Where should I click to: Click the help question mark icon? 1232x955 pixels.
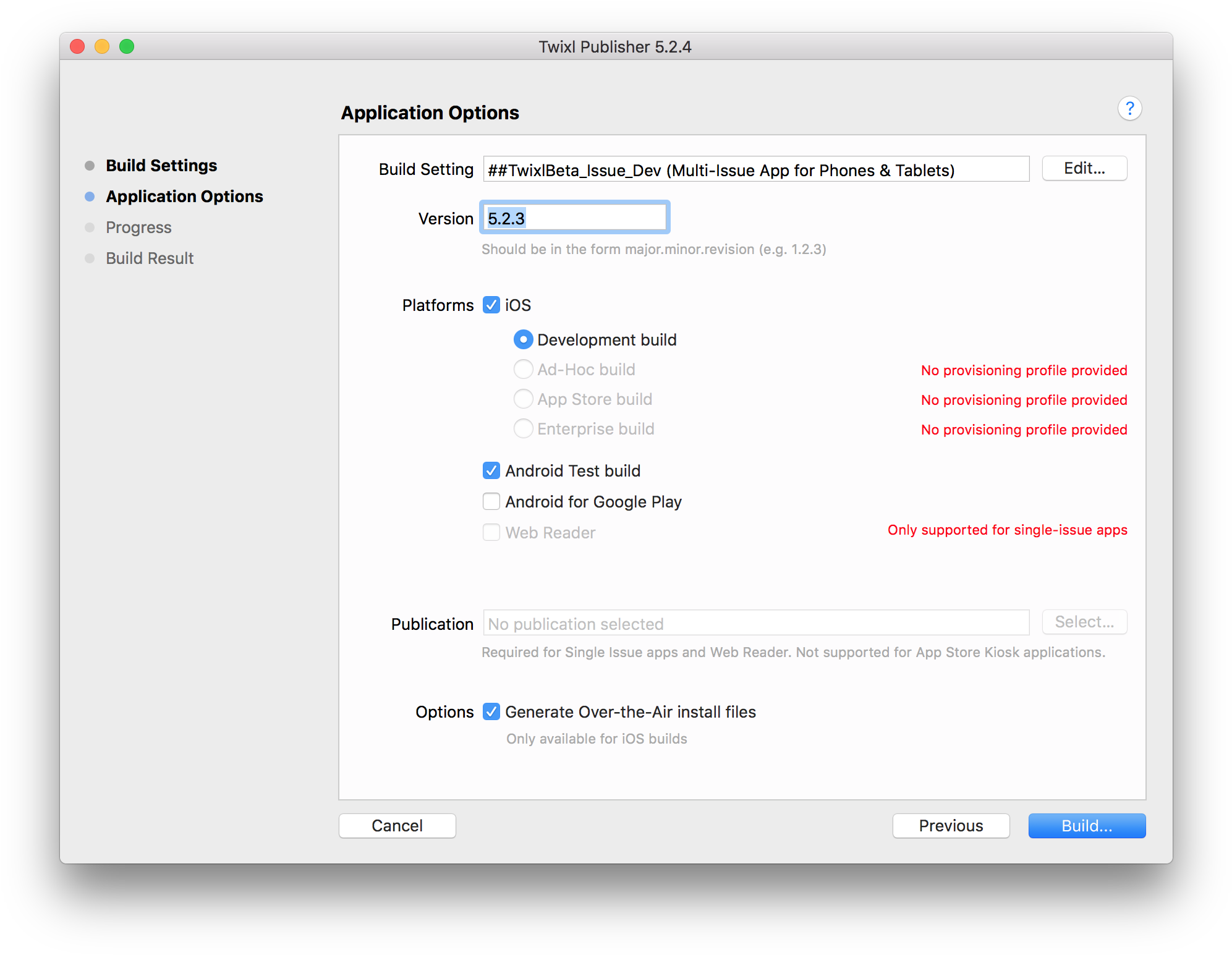click(x=1129, y=109)
